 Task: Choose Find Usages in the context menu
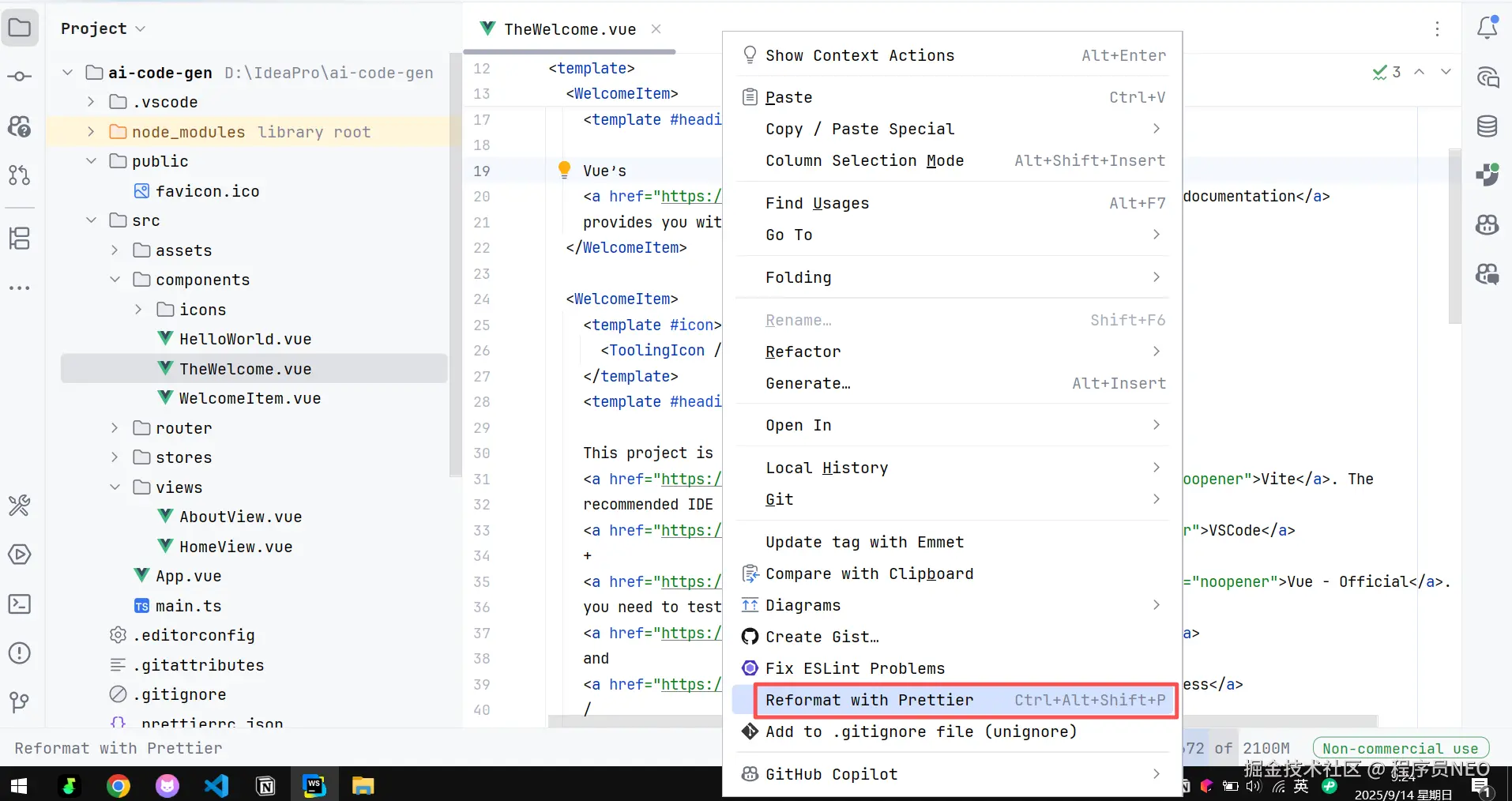point(953,203)
